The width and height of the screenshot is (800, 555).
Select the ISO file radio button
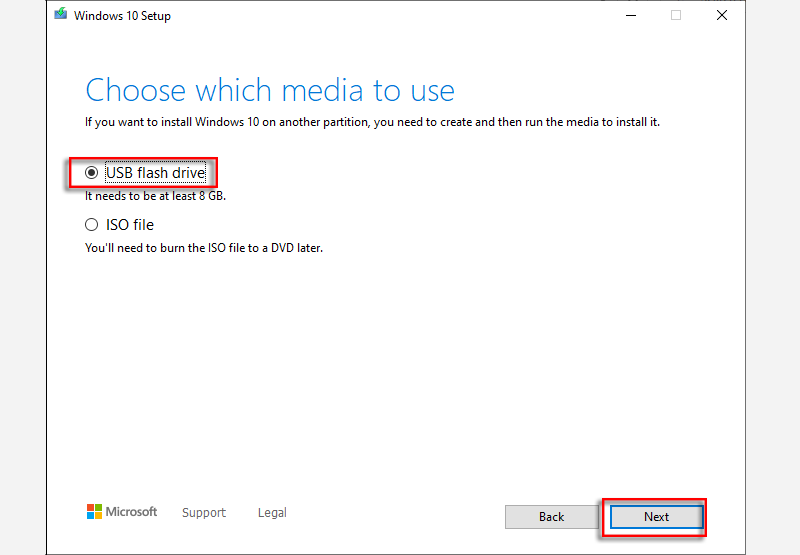(92, 225)
